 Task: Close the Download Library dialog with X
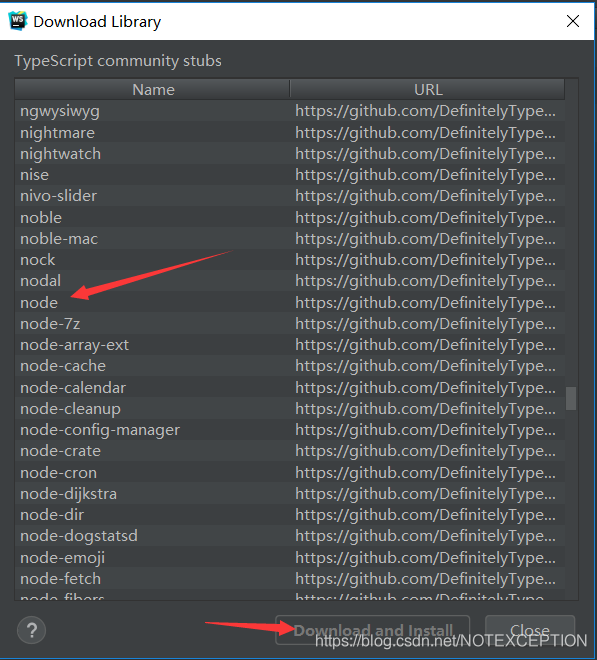(573, 21)
